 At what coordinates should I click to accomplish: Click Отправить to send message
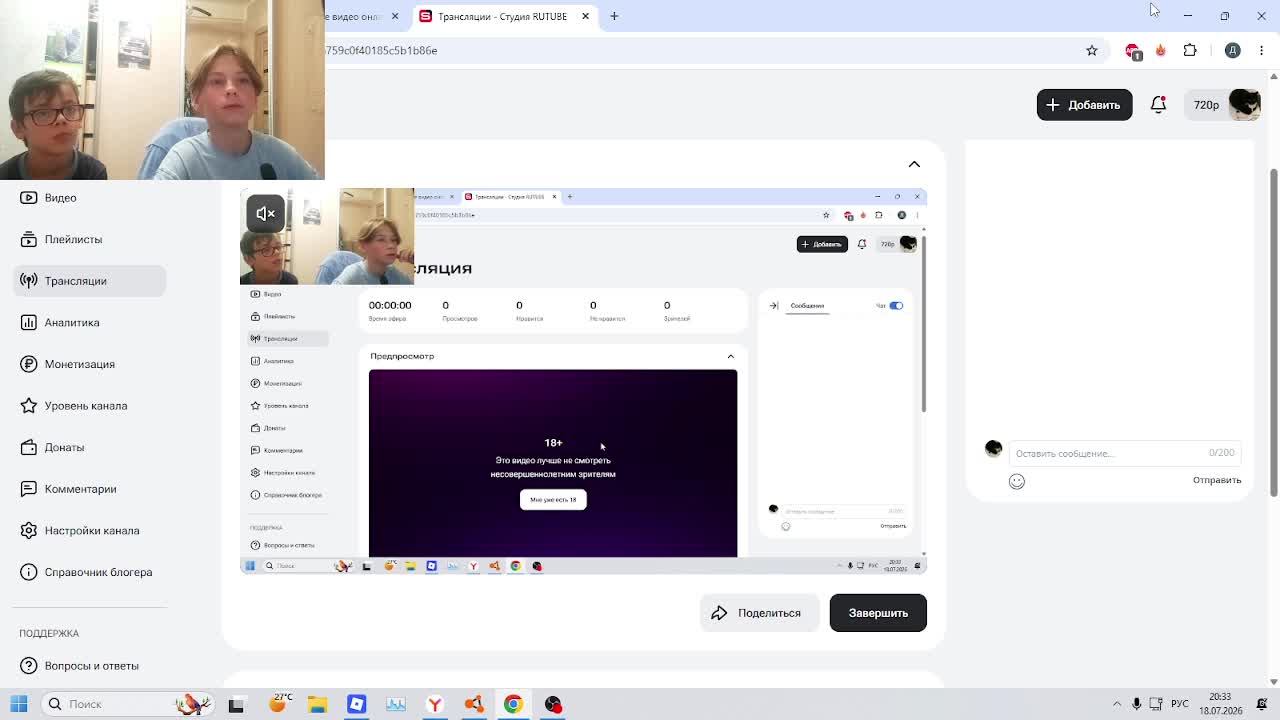1217,480
